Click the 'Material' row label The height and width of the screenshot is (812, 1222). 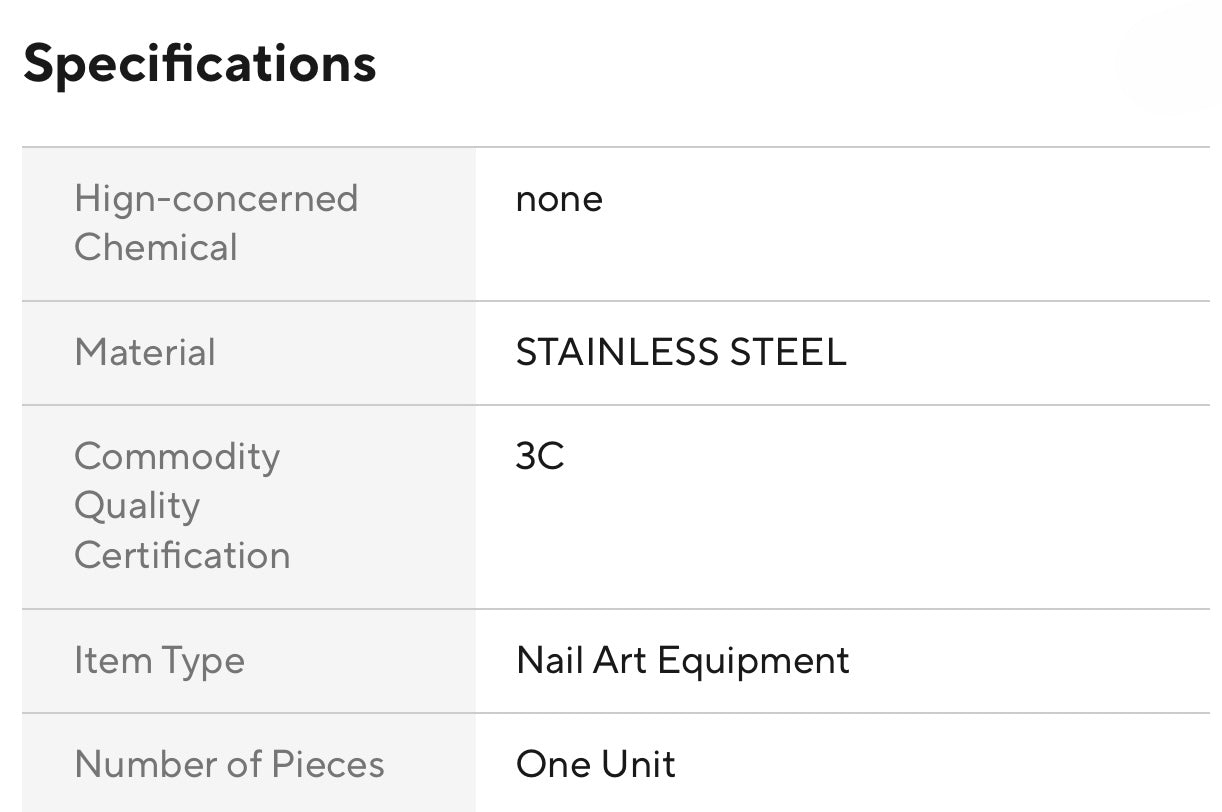pyautogui.click(x=145, y=353)
